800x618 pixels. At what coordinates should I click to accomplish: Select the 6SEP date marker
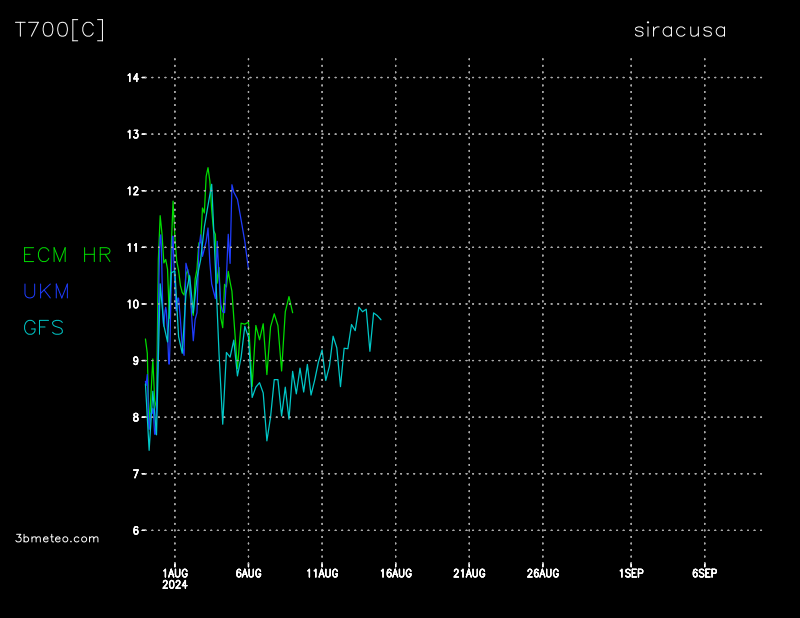point(704,574)
